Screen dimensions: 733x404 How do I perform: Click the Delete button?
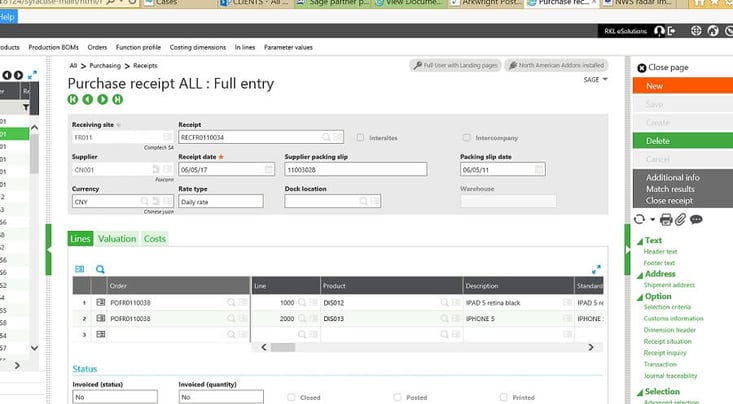(683, 141)
